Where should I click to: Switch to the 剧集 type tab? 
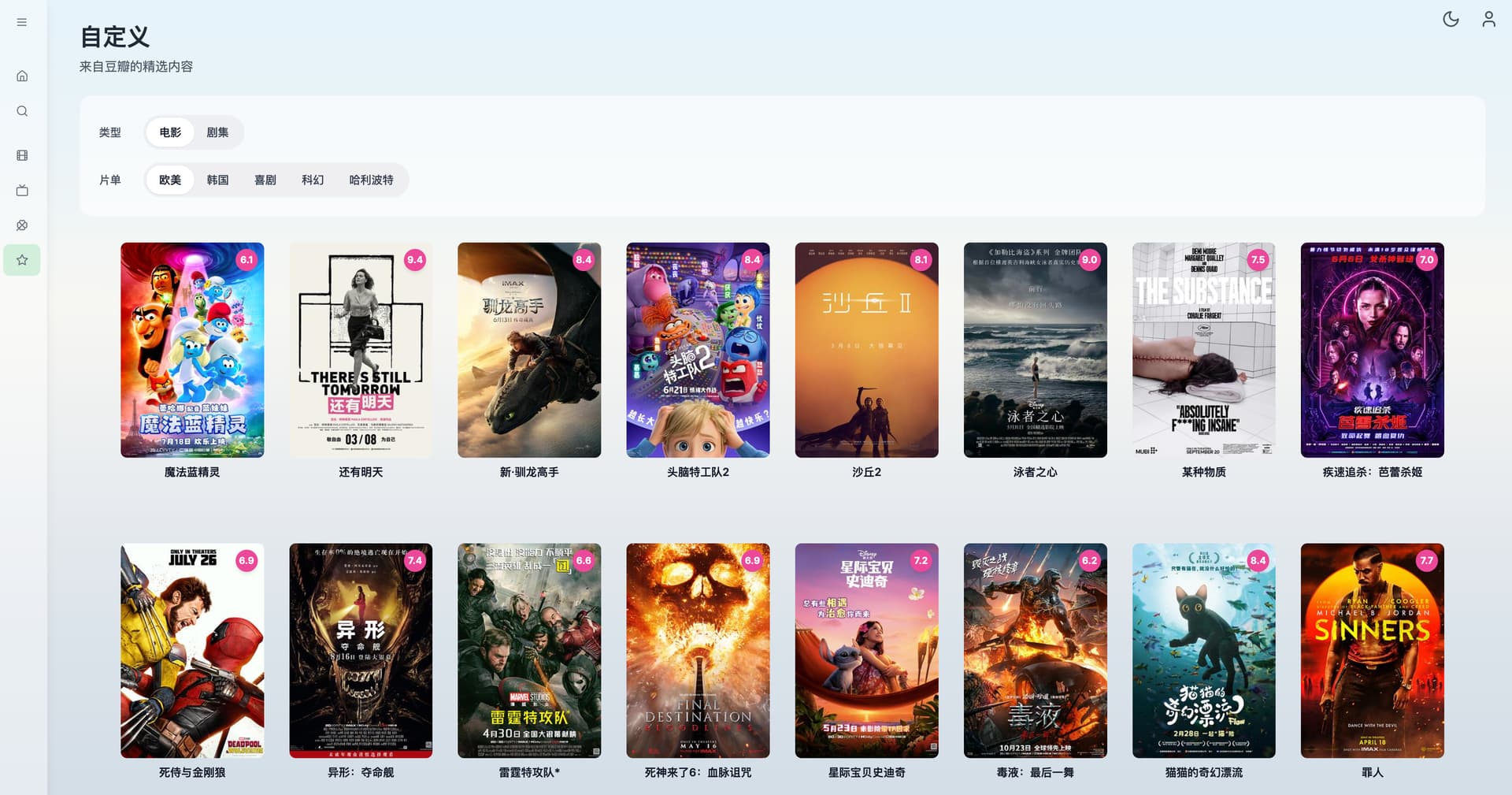pos(217,132)
